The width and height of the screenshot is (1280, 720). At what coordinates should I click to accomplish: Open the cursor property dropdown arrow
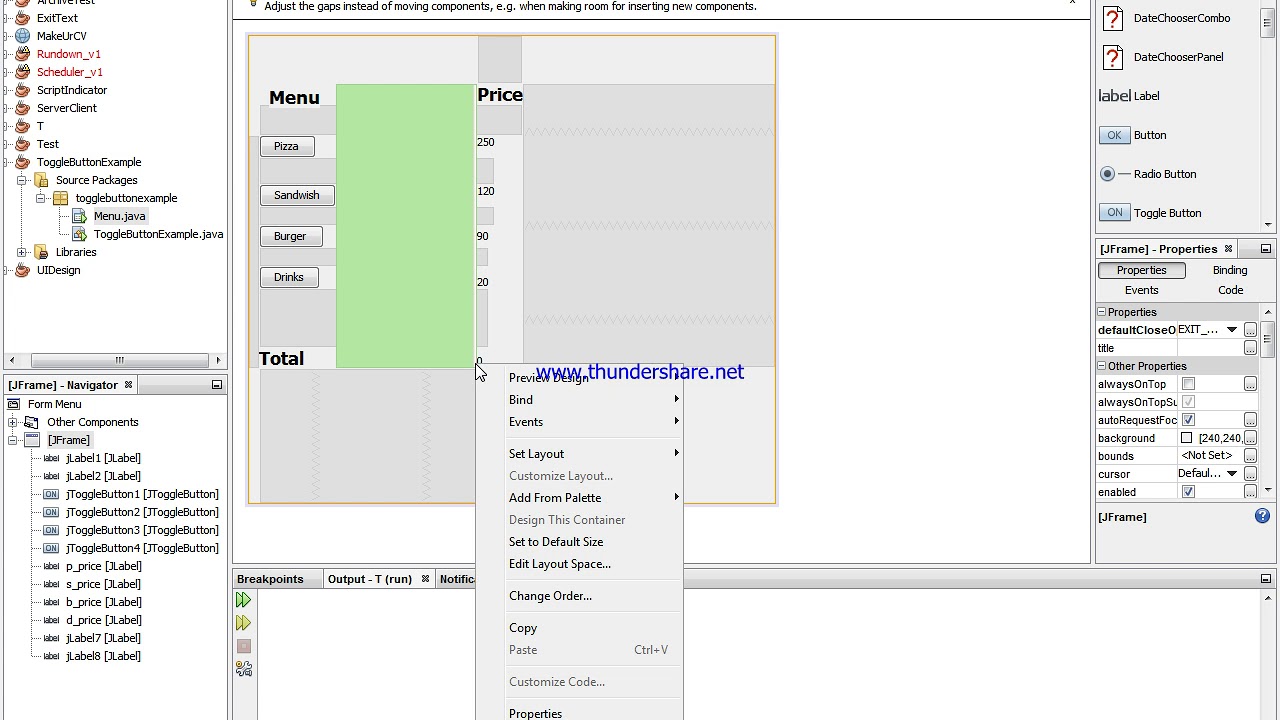(1232, 474)
